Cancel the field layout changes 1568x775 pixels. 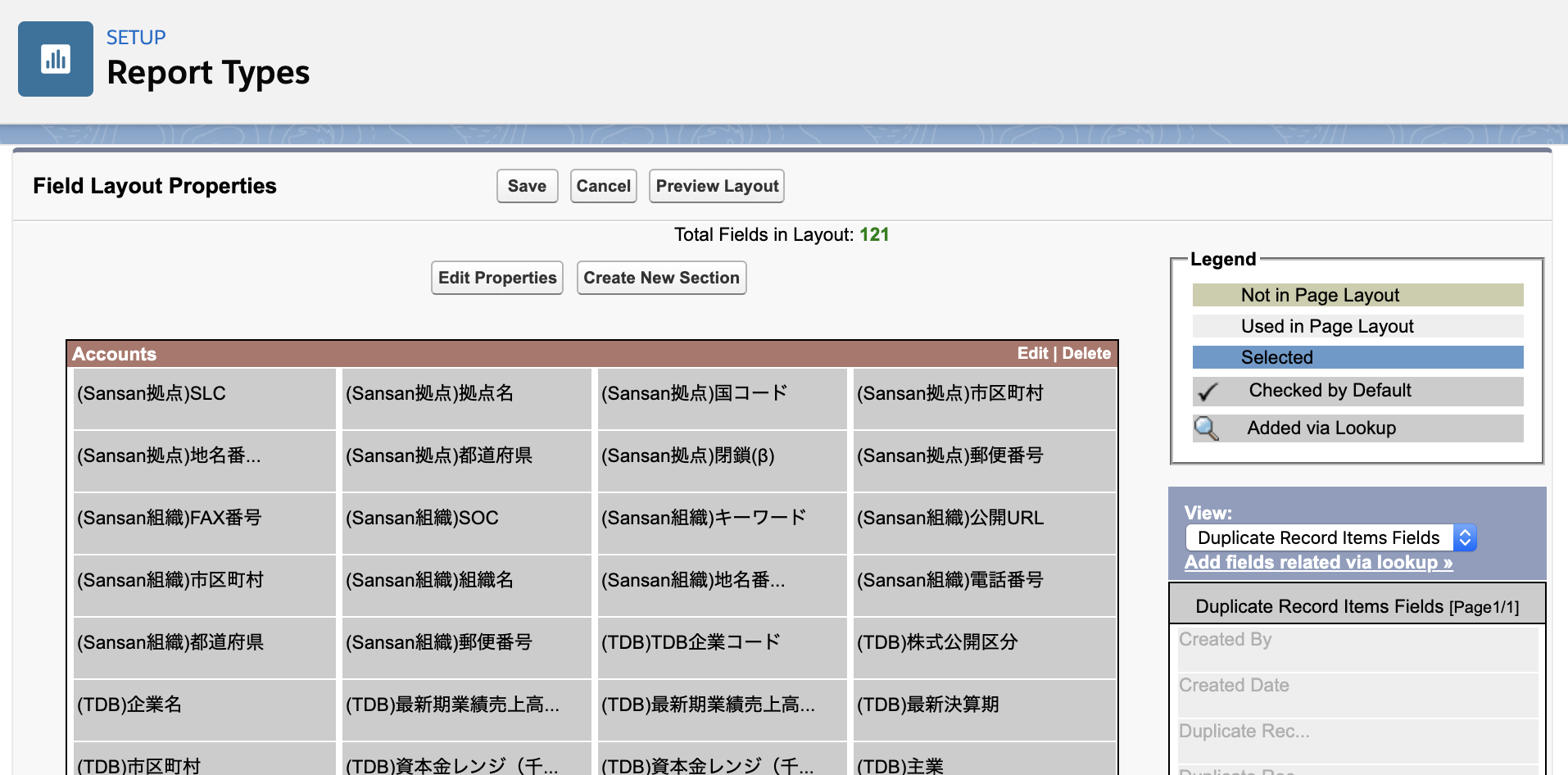pos(603,186)
